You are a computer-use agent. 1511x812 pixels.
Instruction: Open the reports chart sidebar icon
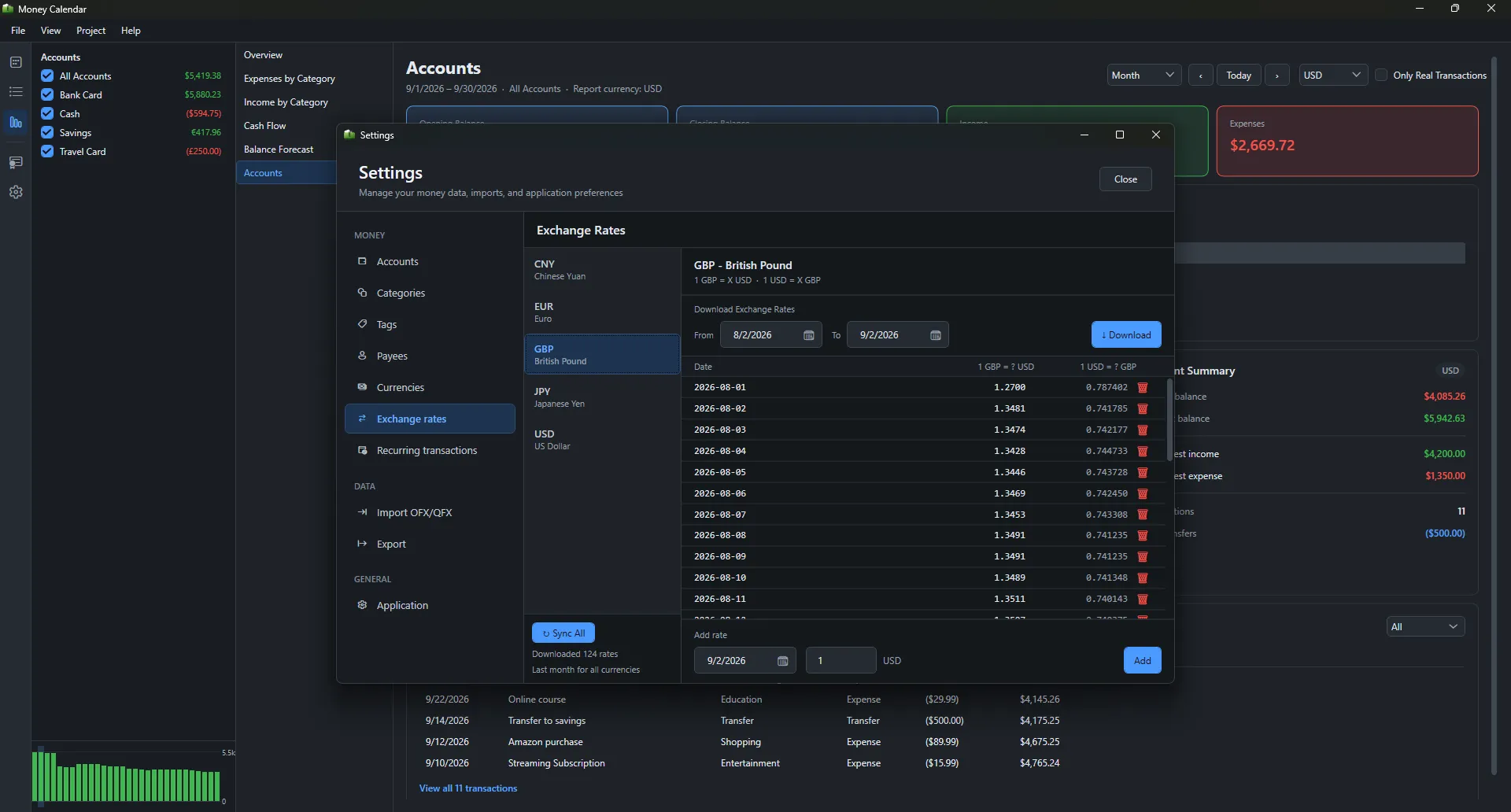[x=16, y=123]
